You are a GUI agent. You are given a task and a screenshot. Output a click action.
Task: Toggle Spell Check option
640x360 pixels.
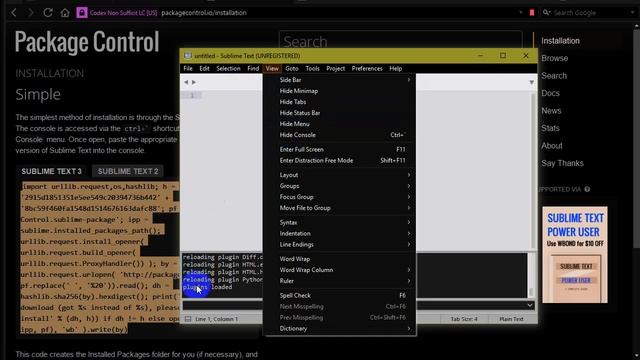pos(340,295)
